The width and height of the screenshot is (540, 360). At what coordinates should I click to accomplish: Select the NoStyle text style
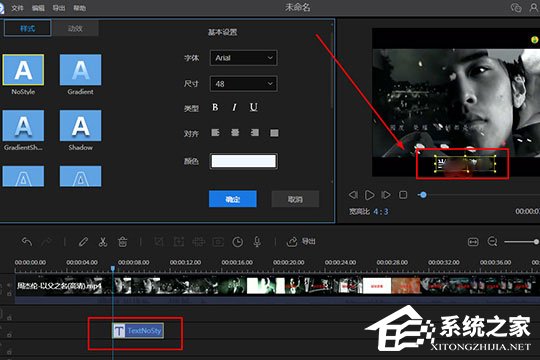tap(23, 70)
